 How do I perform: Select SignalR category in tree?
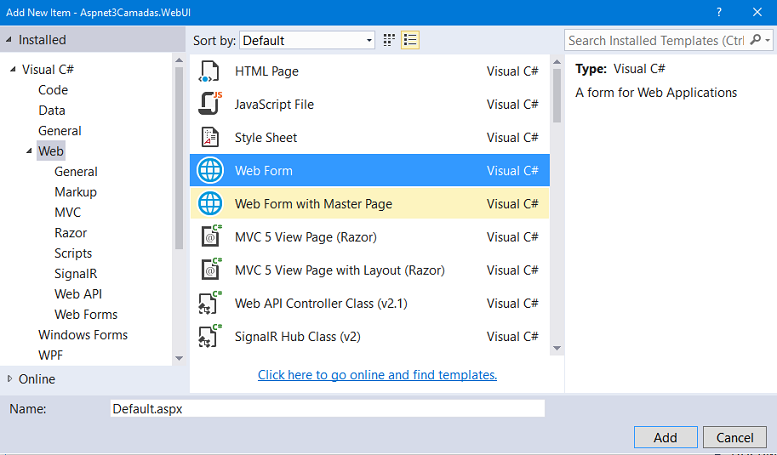point(76,274)
